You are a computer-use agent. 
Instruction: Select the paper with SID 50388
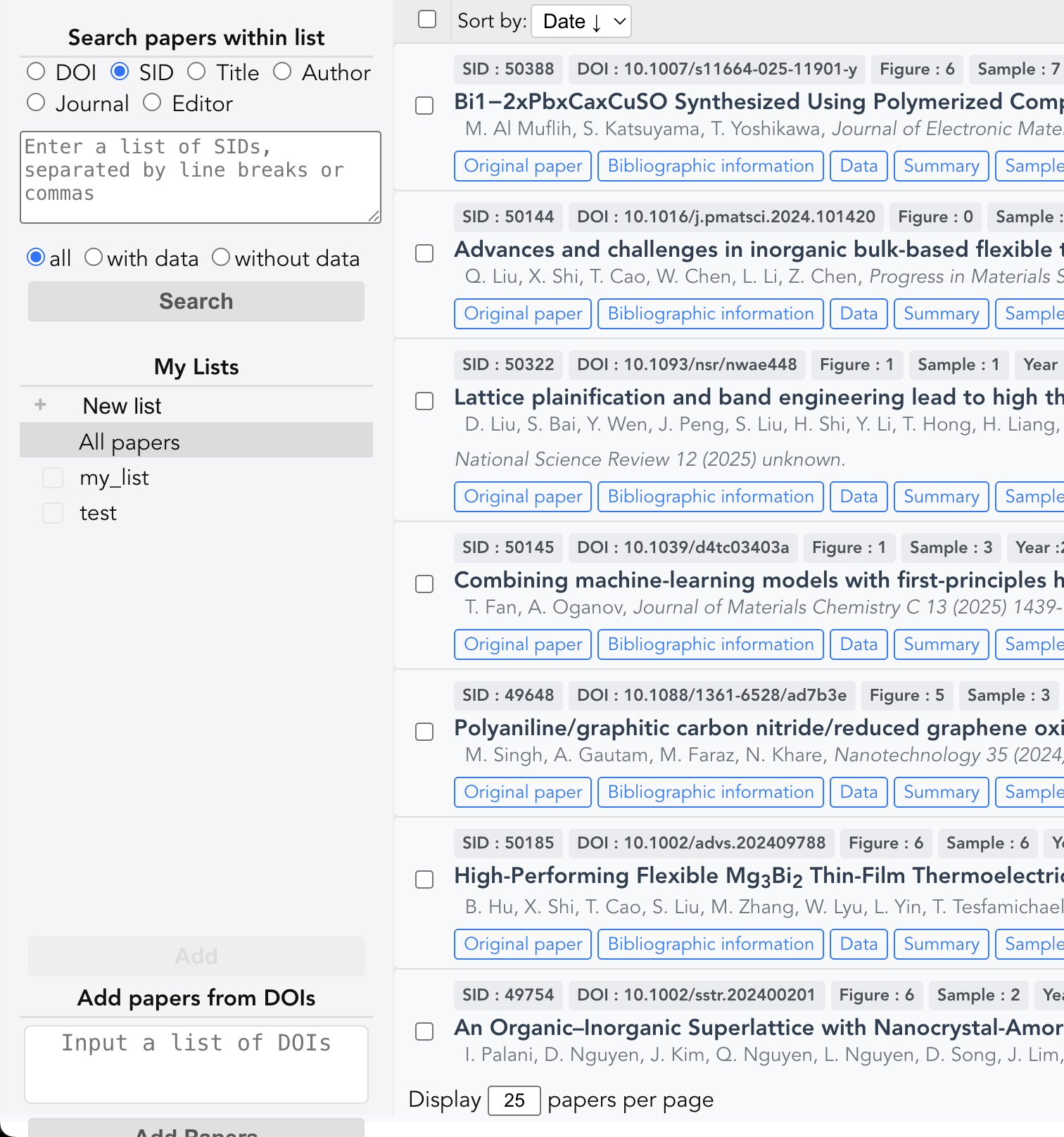tap(424, 106)
